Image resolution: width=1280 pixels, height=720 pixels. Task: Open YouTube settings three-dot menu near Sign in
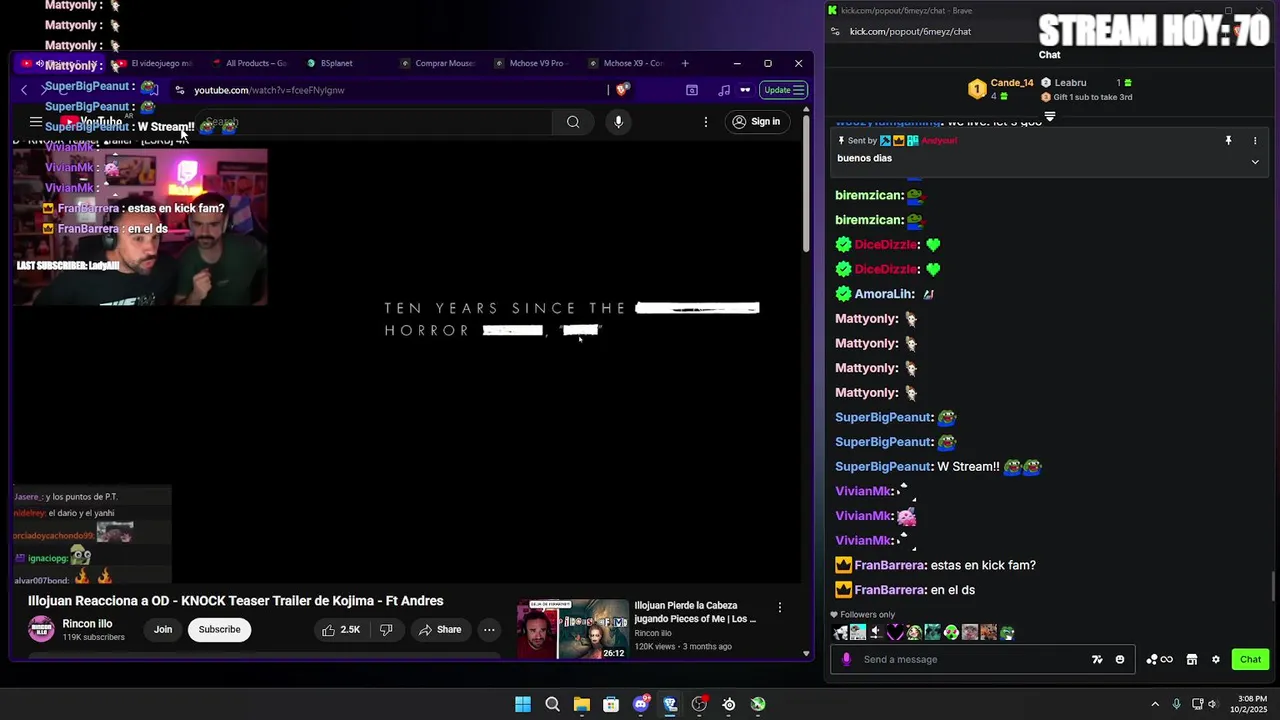pos(706,122)
